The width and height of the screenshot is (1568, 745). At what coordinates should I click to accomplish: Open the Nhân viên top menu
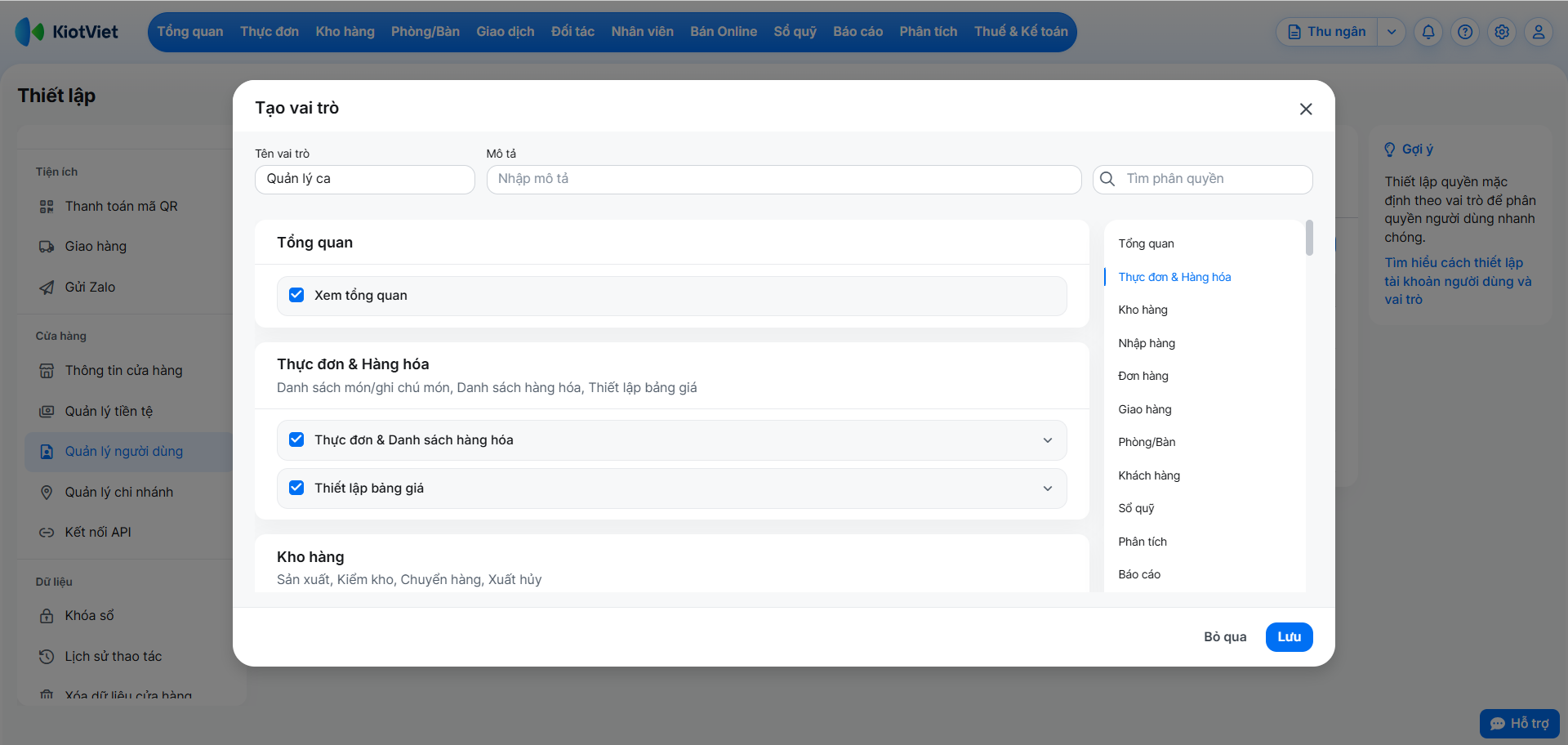[x=643, y=32]
